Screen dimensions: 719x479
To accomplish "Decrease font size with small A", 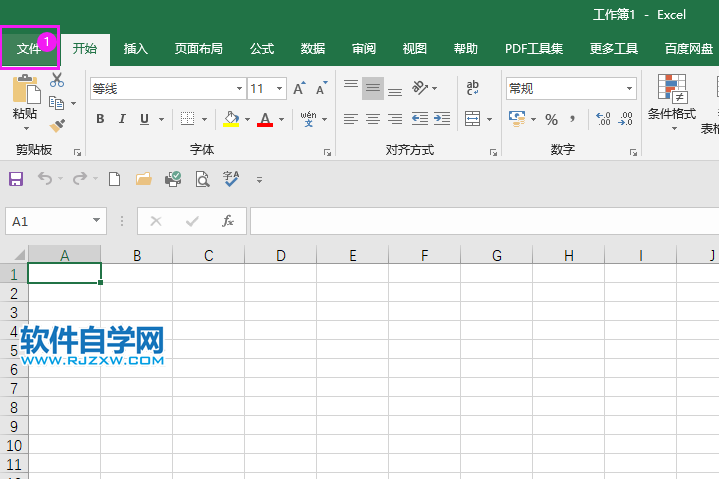I will (322, 88).
